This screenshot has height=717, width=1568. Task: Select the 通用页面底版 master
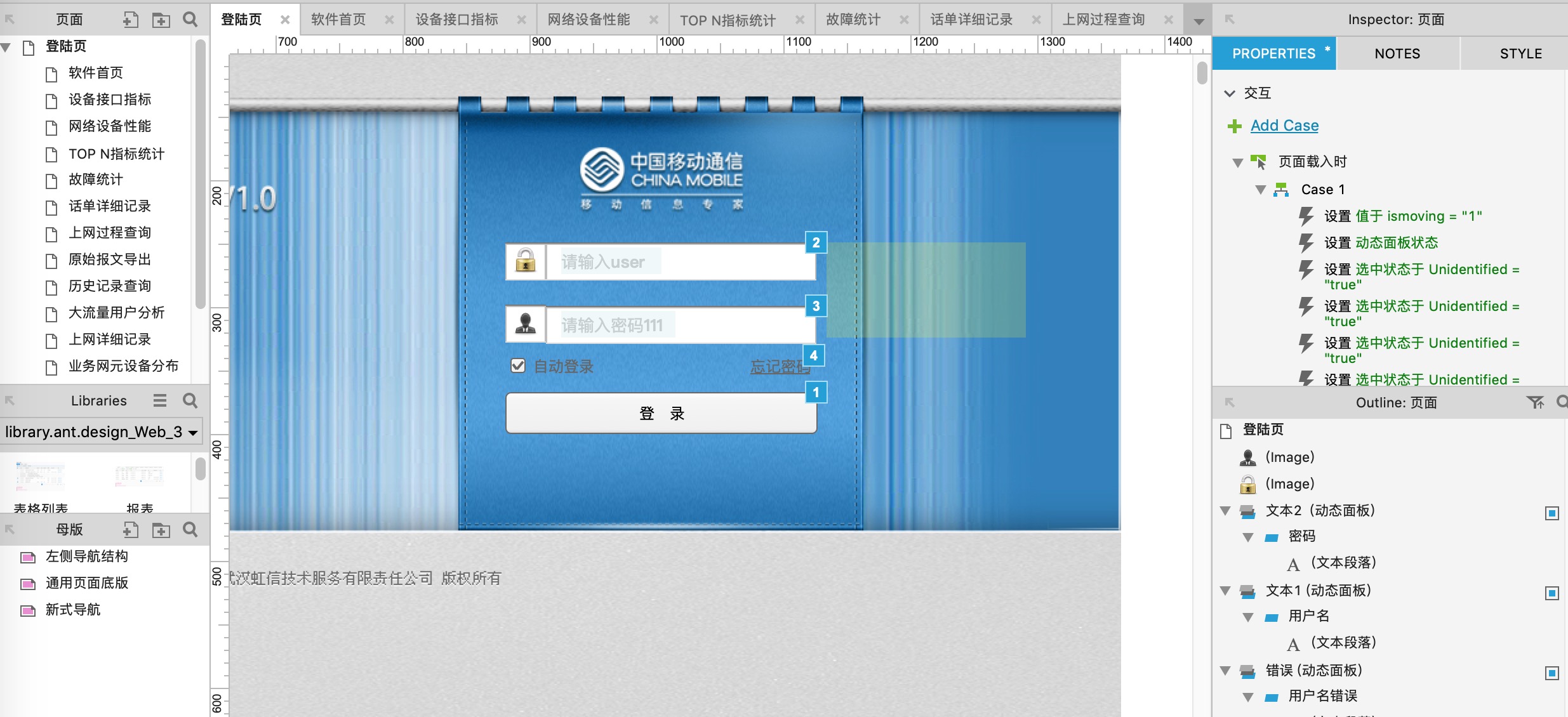(86, 583)
